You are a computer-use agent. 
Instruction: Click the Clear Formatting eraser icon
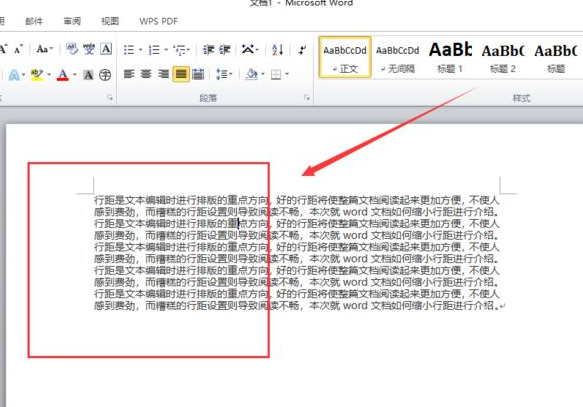pyautogui.click(x=71, y=49)
